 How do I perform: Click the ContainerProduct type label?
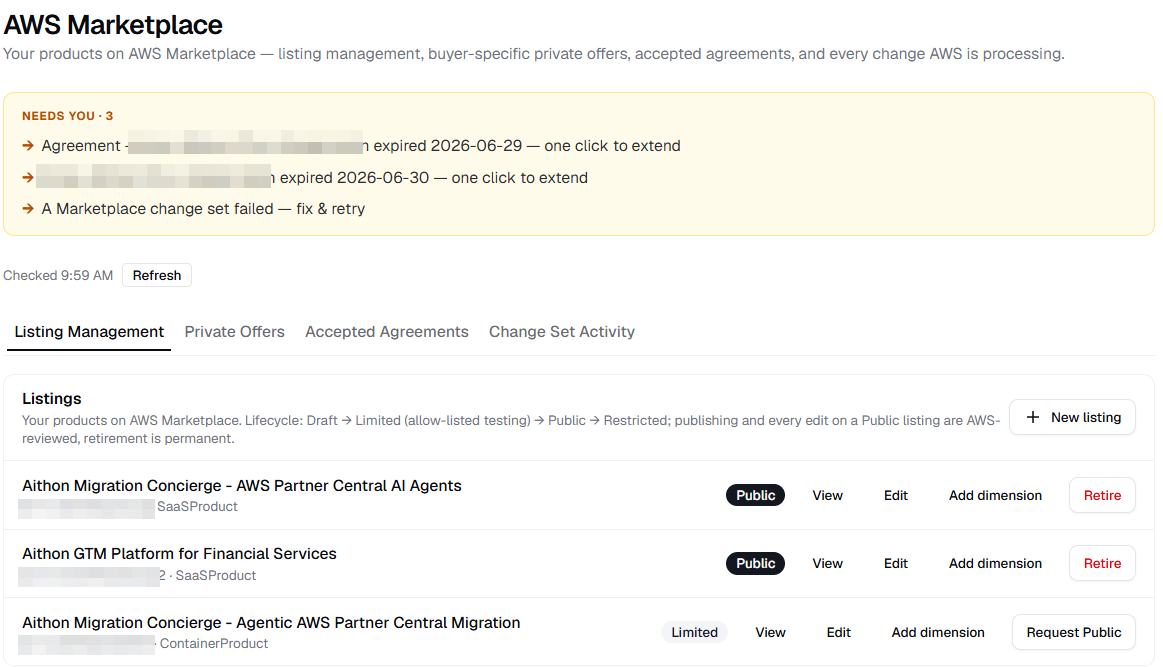(x=214, y=644)
